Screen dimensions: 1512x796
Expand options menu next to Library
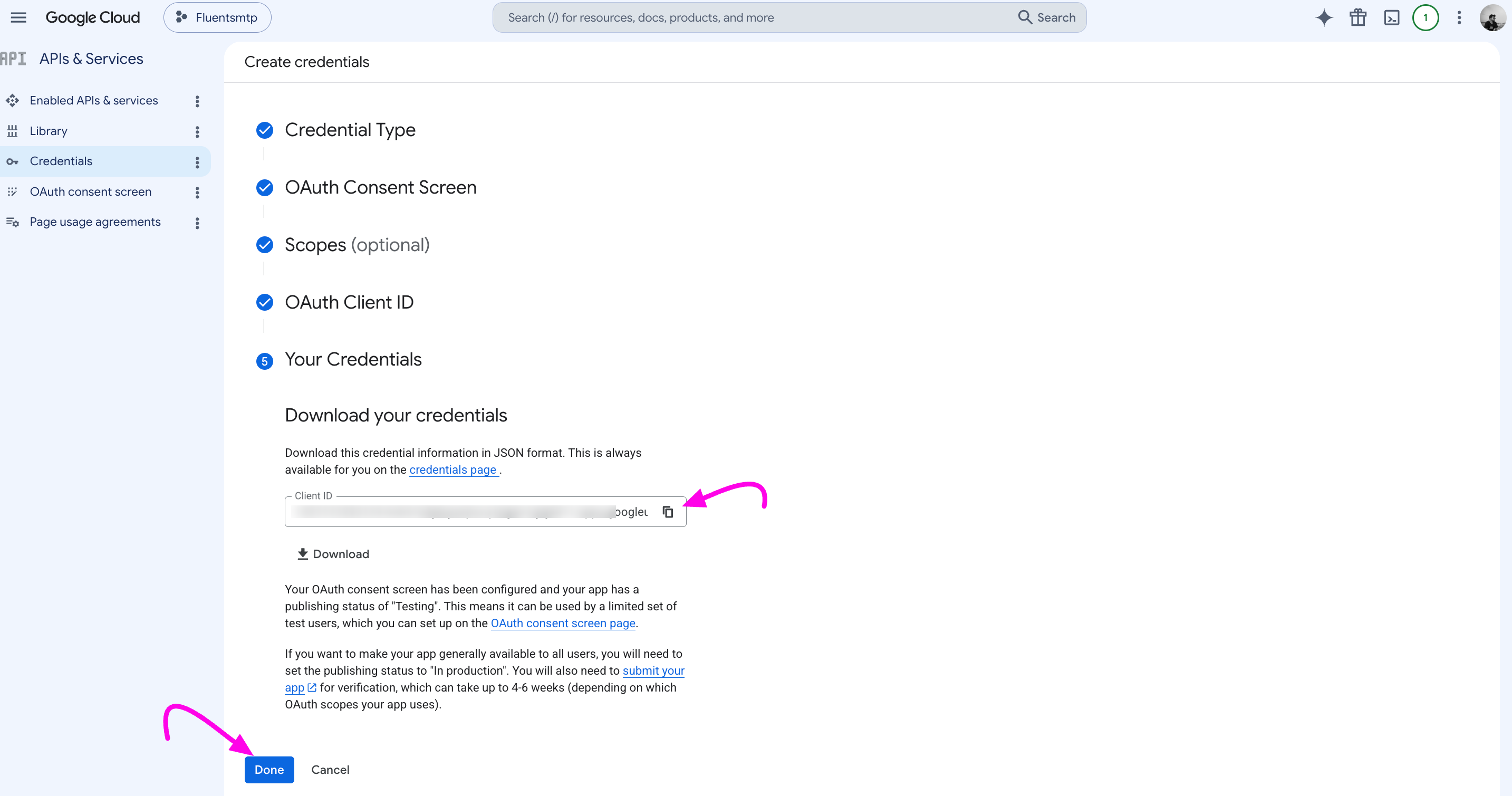tap(197, 131)
